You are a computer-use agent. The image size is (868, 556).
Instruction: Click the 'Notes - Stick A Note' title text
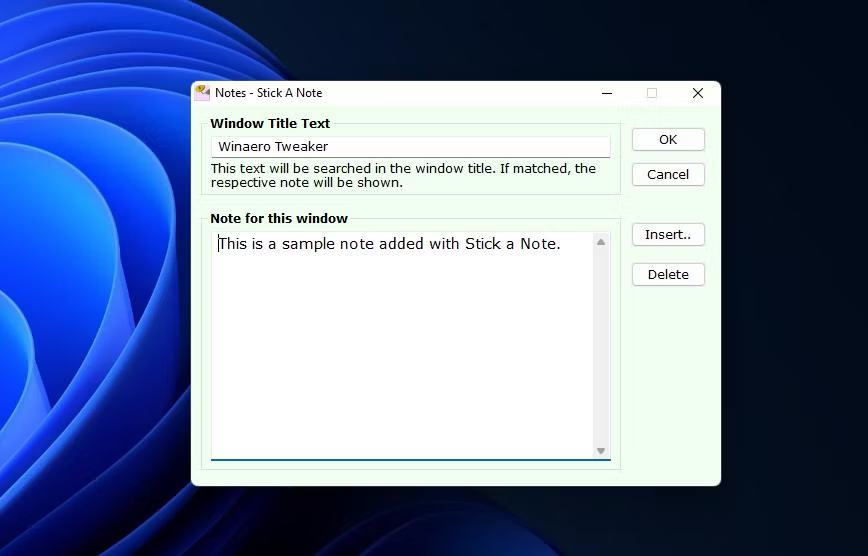[x=268, y=93]
